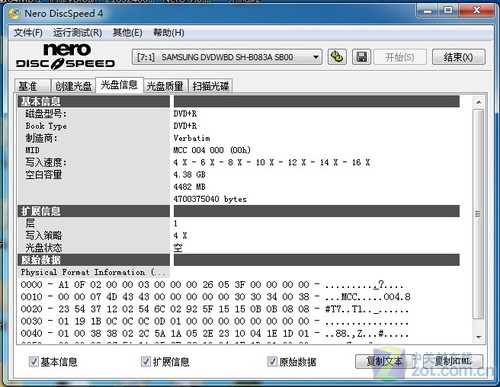Click the manufacturer value Verbatim

[192, 138]
